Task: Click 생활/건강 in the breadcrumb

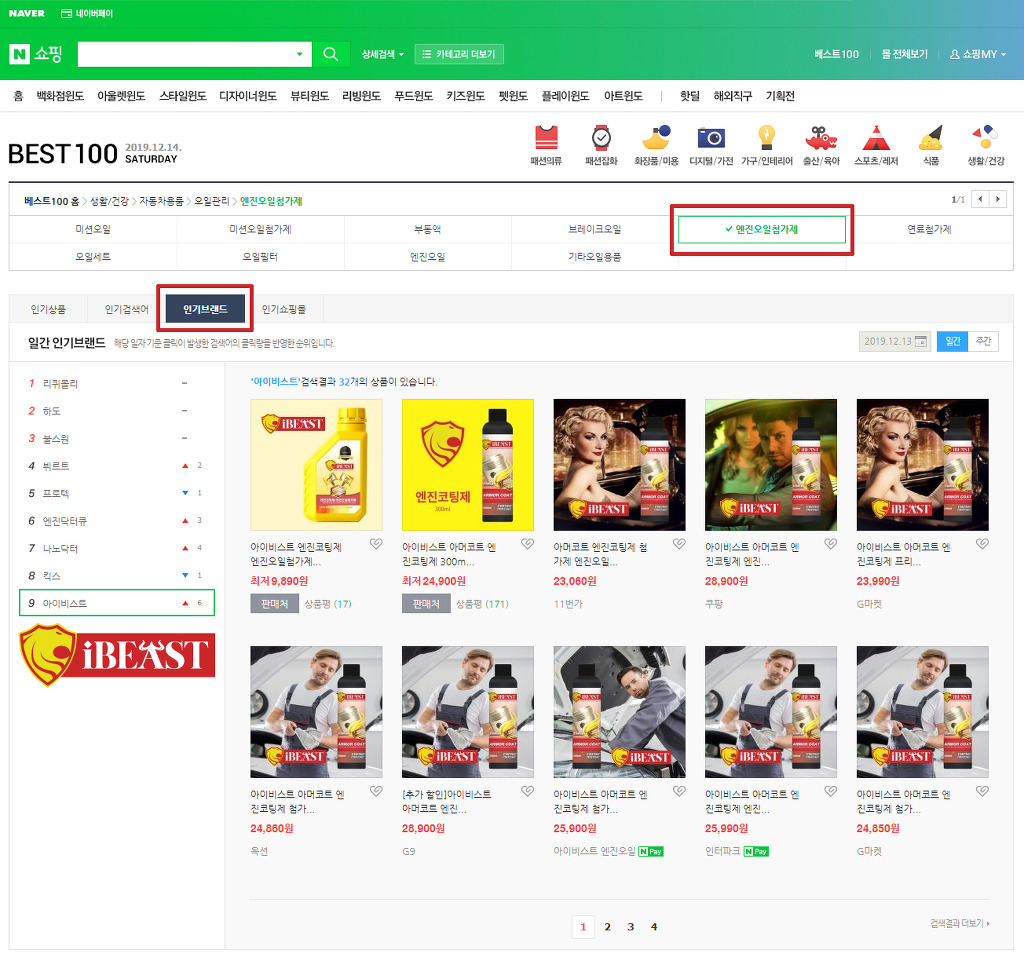Action: point(109,201)
